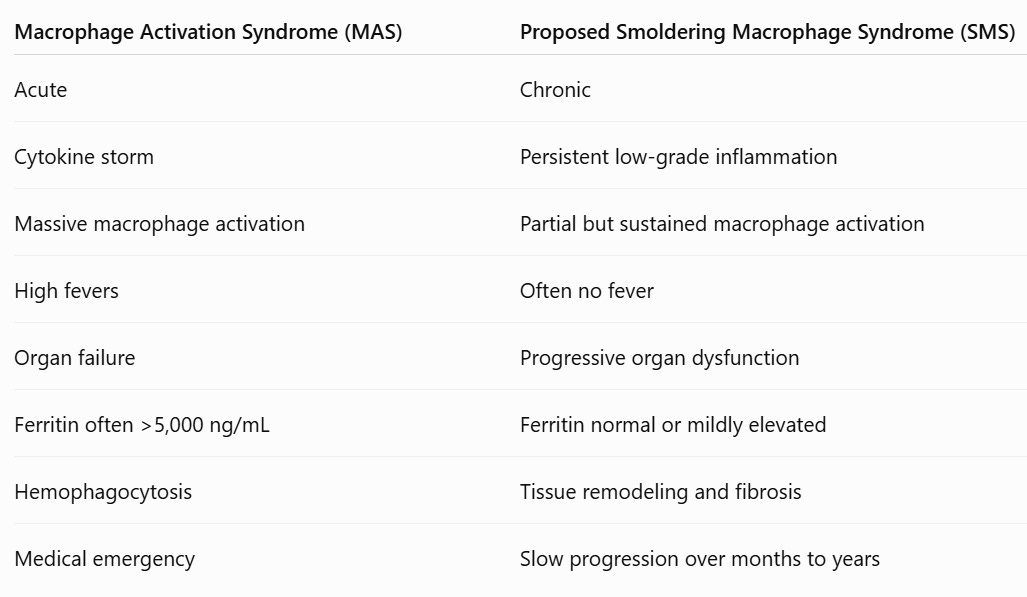This screenshot has height=597, width=1027.
Task: Click Ferritin normal or mildly elevated
Action: point(673,425)
